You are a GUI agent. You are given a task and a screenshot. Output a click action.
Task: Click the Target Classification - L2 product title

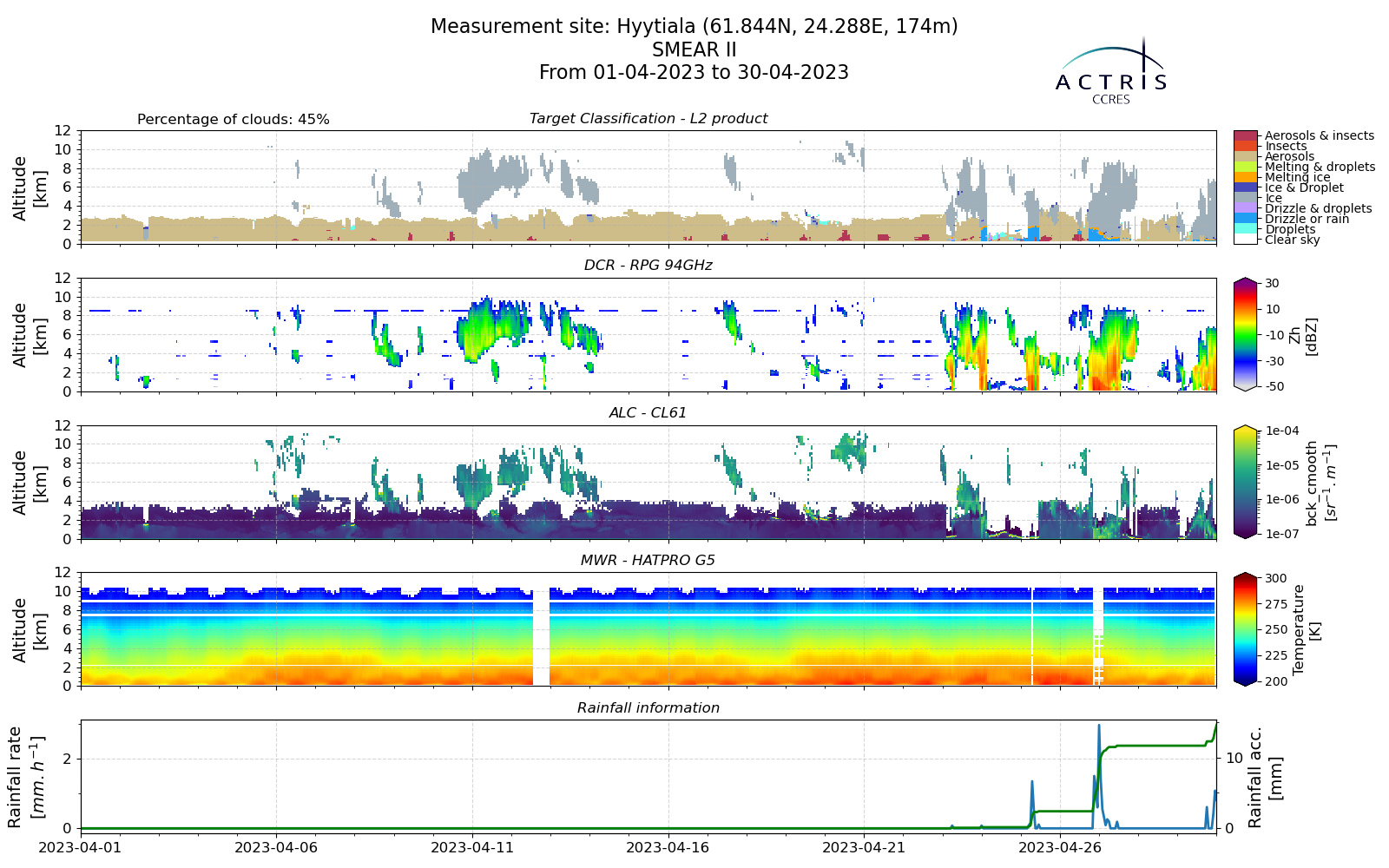648,119
